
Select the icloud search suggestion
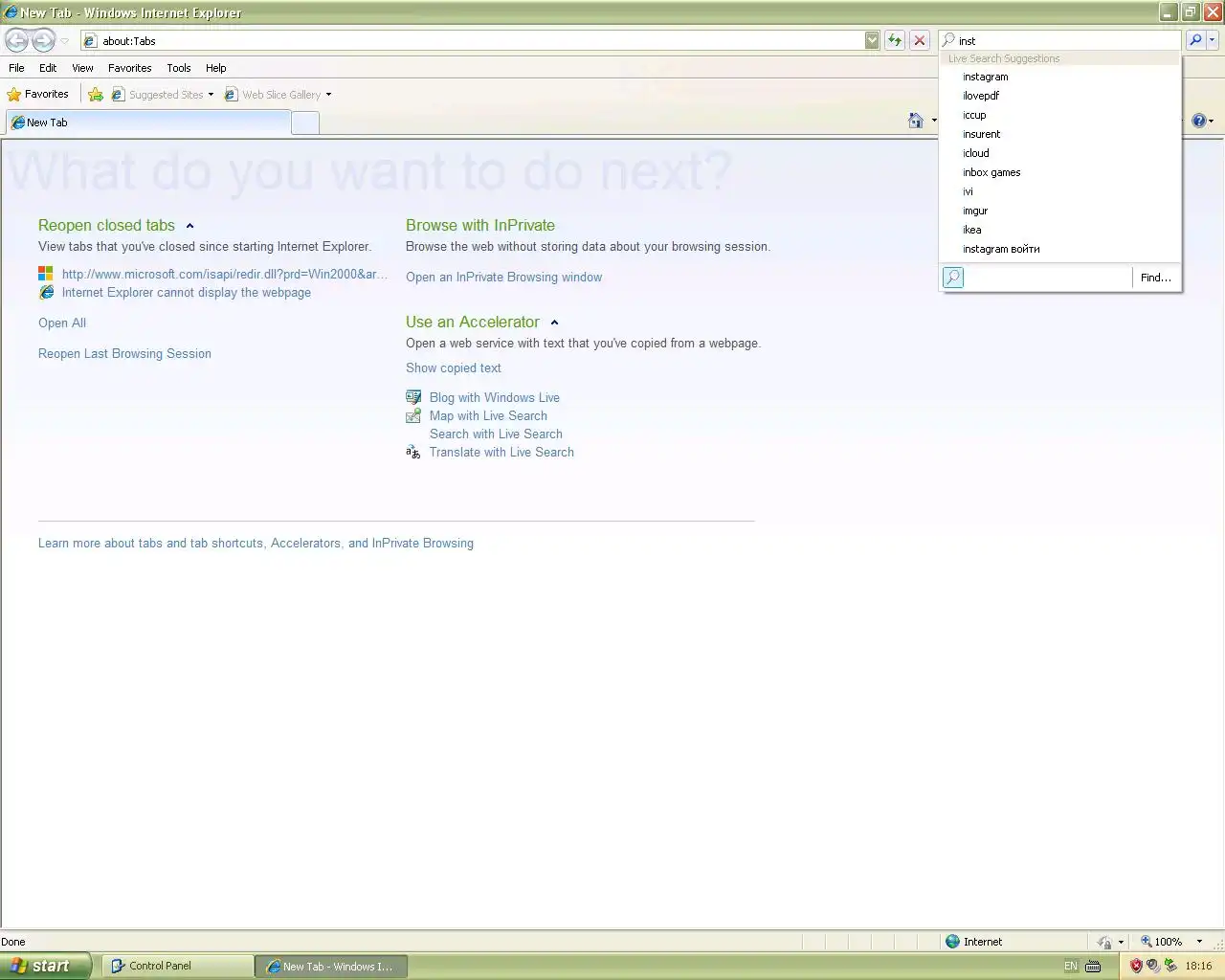click(1060, 153)
